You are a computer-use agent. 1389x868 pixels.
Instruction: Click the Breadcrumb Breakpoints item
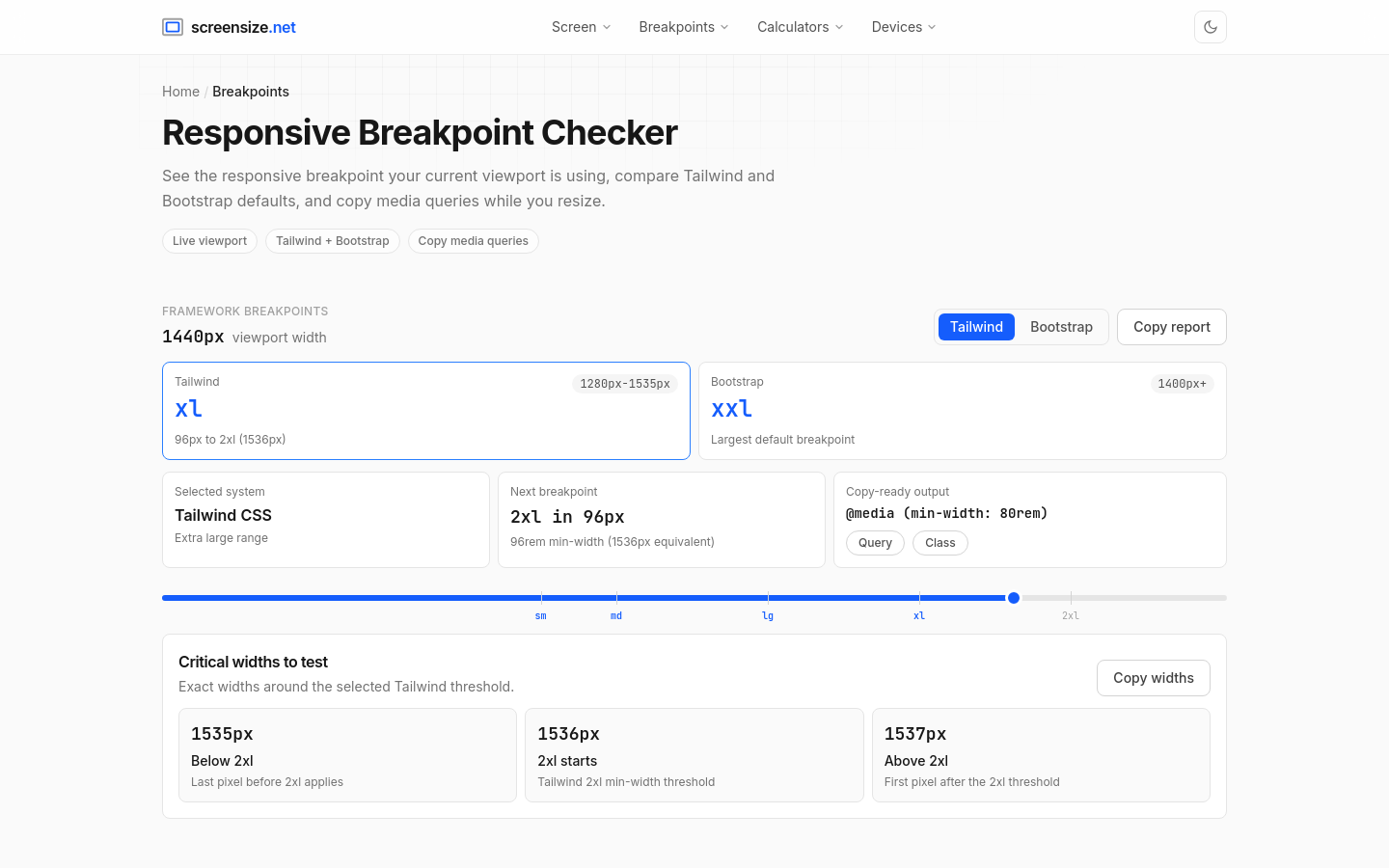(251, 92)
